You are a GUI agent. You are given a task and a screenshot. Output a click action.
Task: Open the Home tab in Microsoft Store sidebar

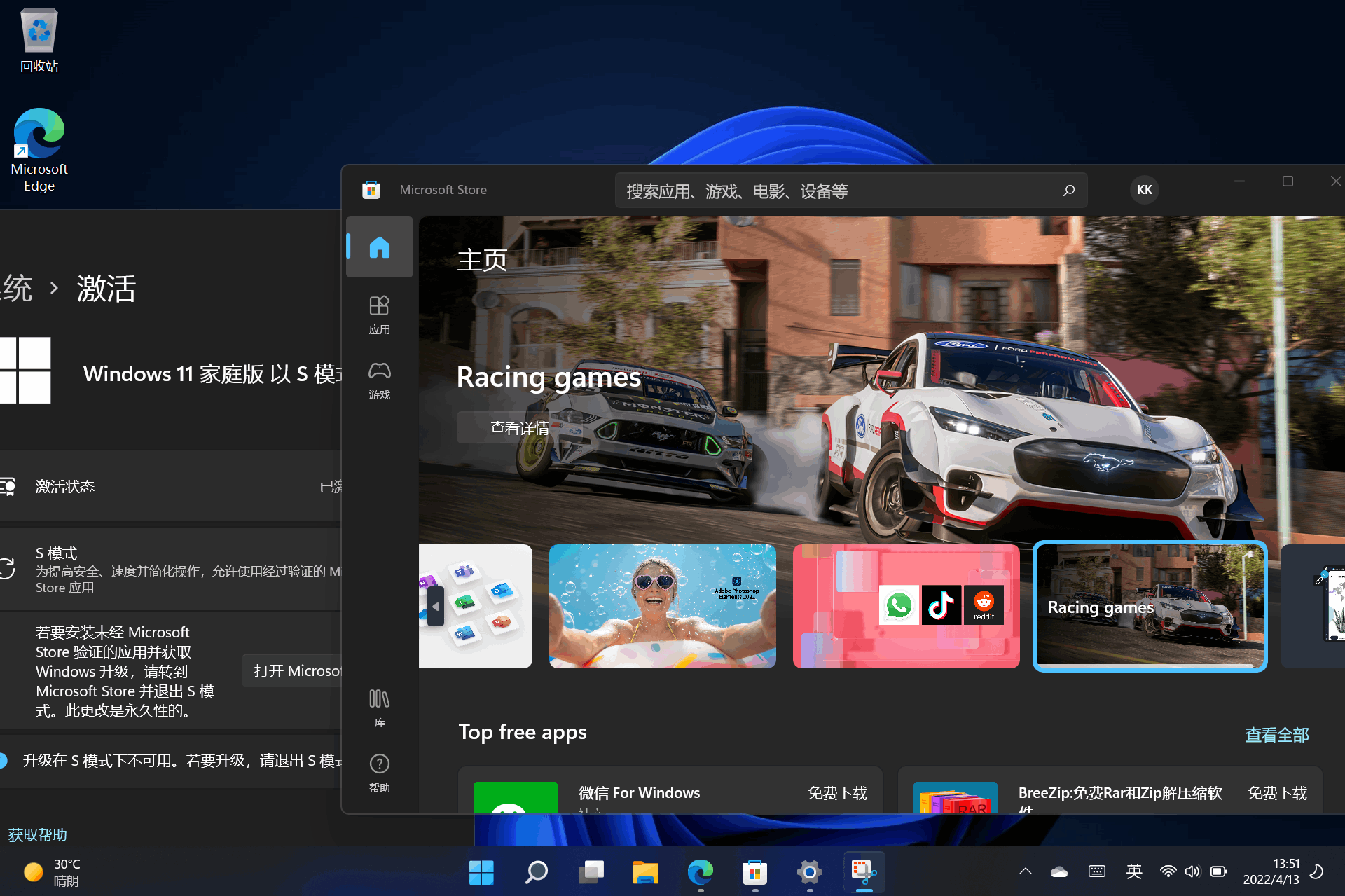[380, 247]
